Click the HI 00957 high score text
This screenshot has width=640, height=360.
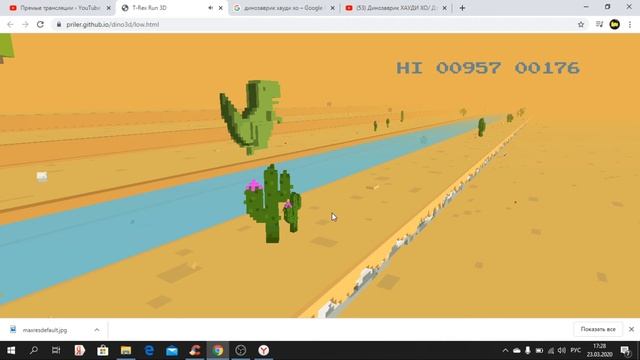449,68
